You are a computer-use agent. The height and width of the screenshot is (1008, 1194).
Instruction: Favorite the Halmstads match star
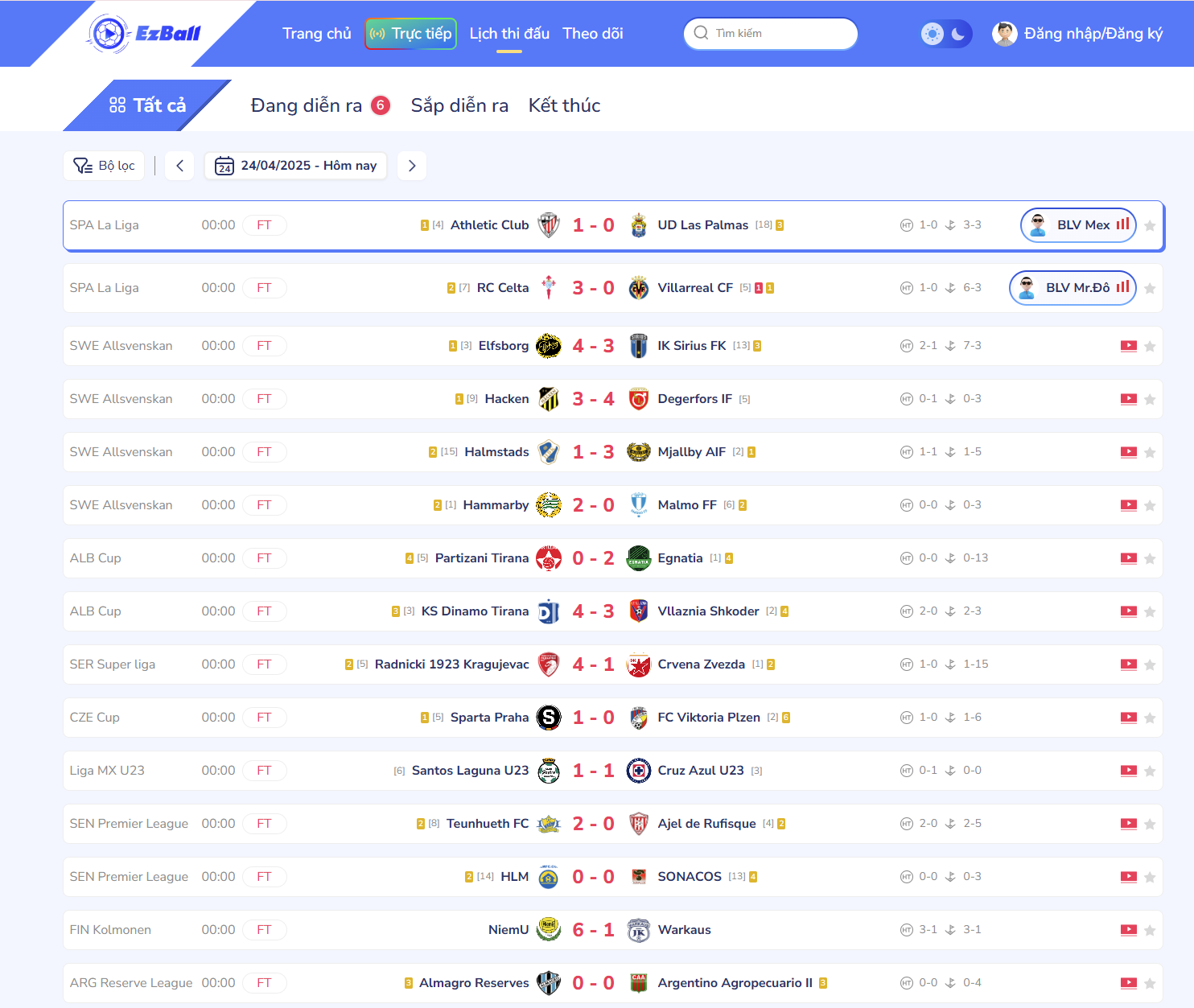click(x=1150, y=453)
